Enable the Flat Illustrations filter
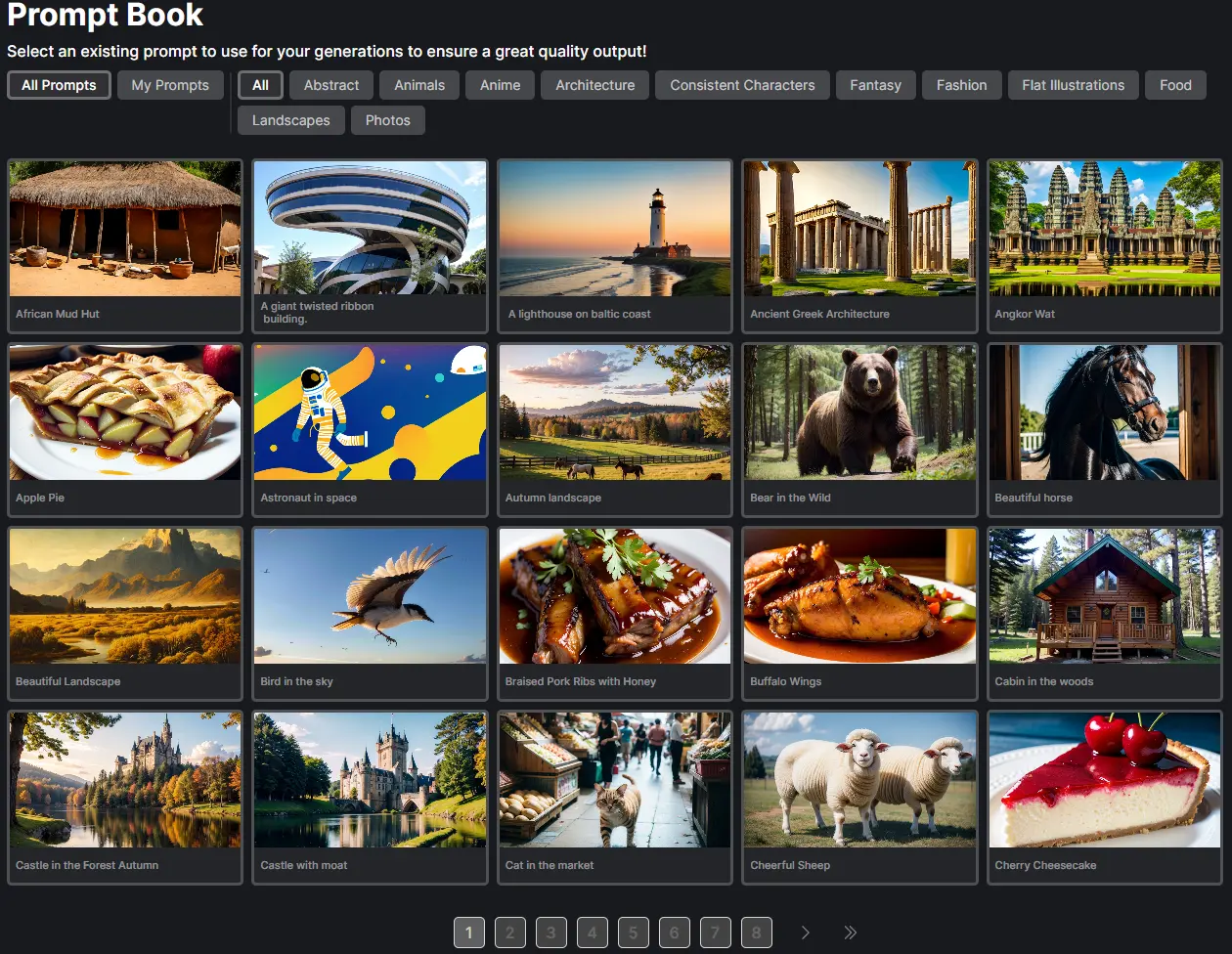 (x=1073, y=85)
